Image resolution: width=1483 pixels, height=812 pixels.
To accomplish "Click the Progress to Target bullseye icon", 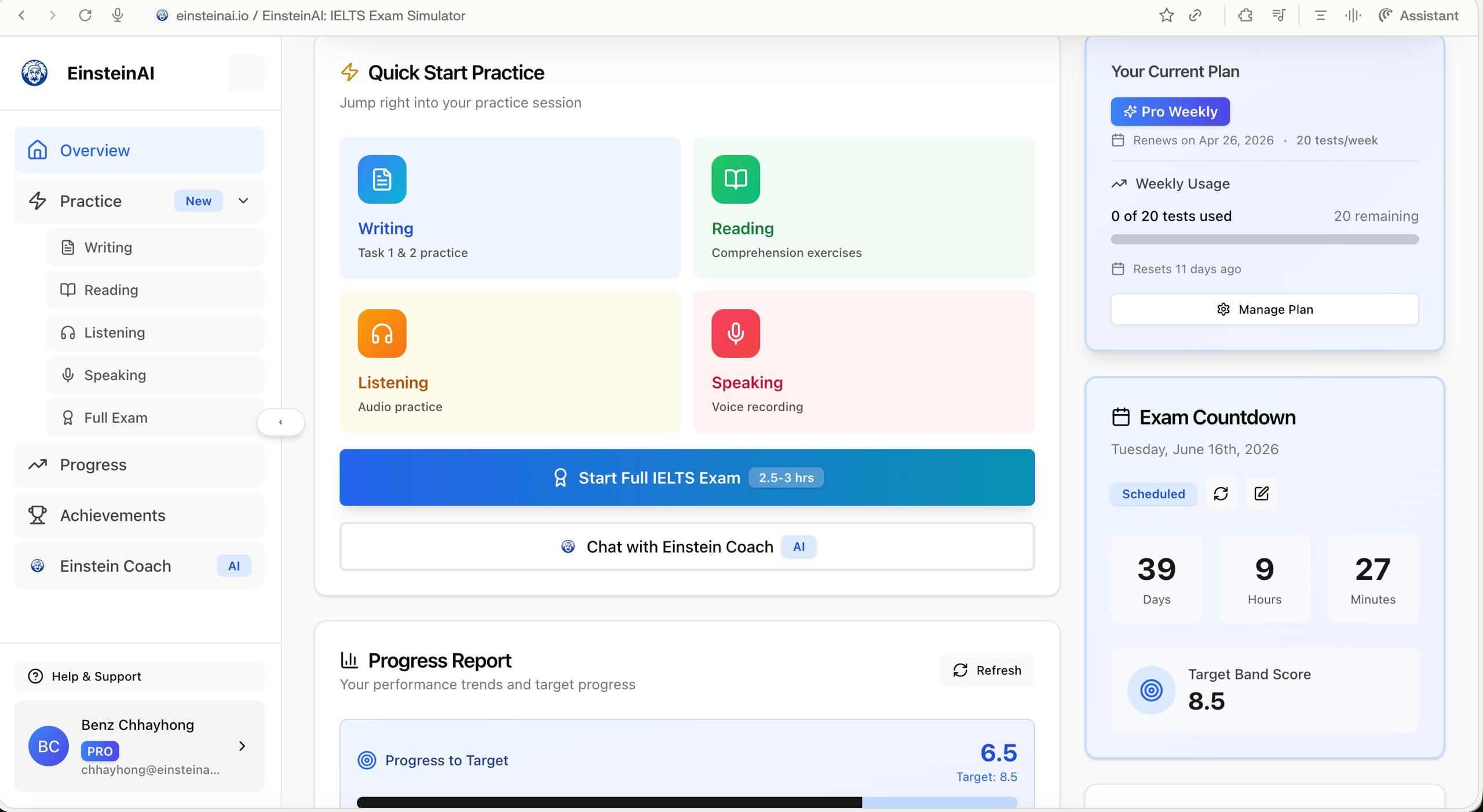I will [367, 760].
